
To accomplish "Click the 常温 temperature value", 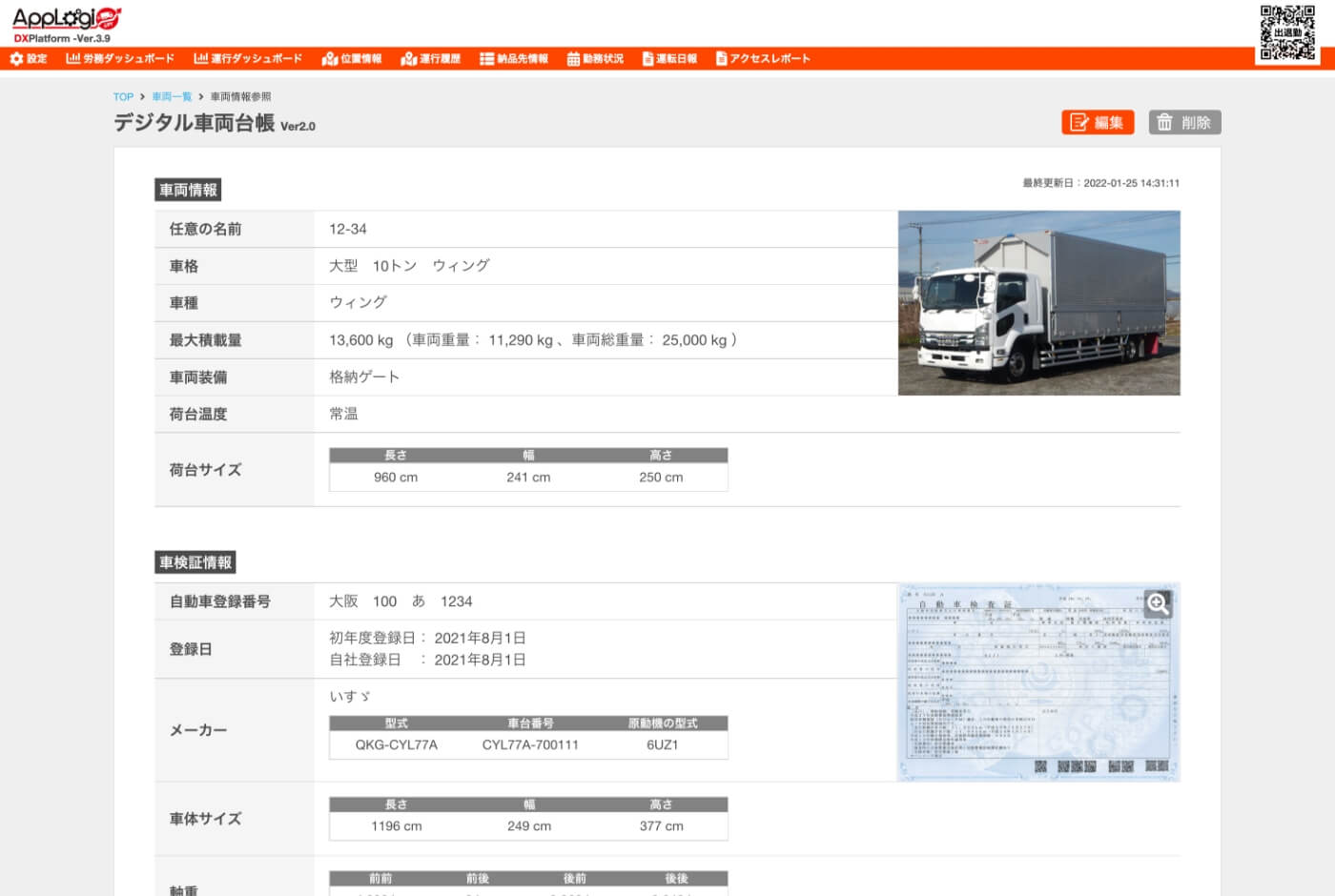I will click(343, 415).
